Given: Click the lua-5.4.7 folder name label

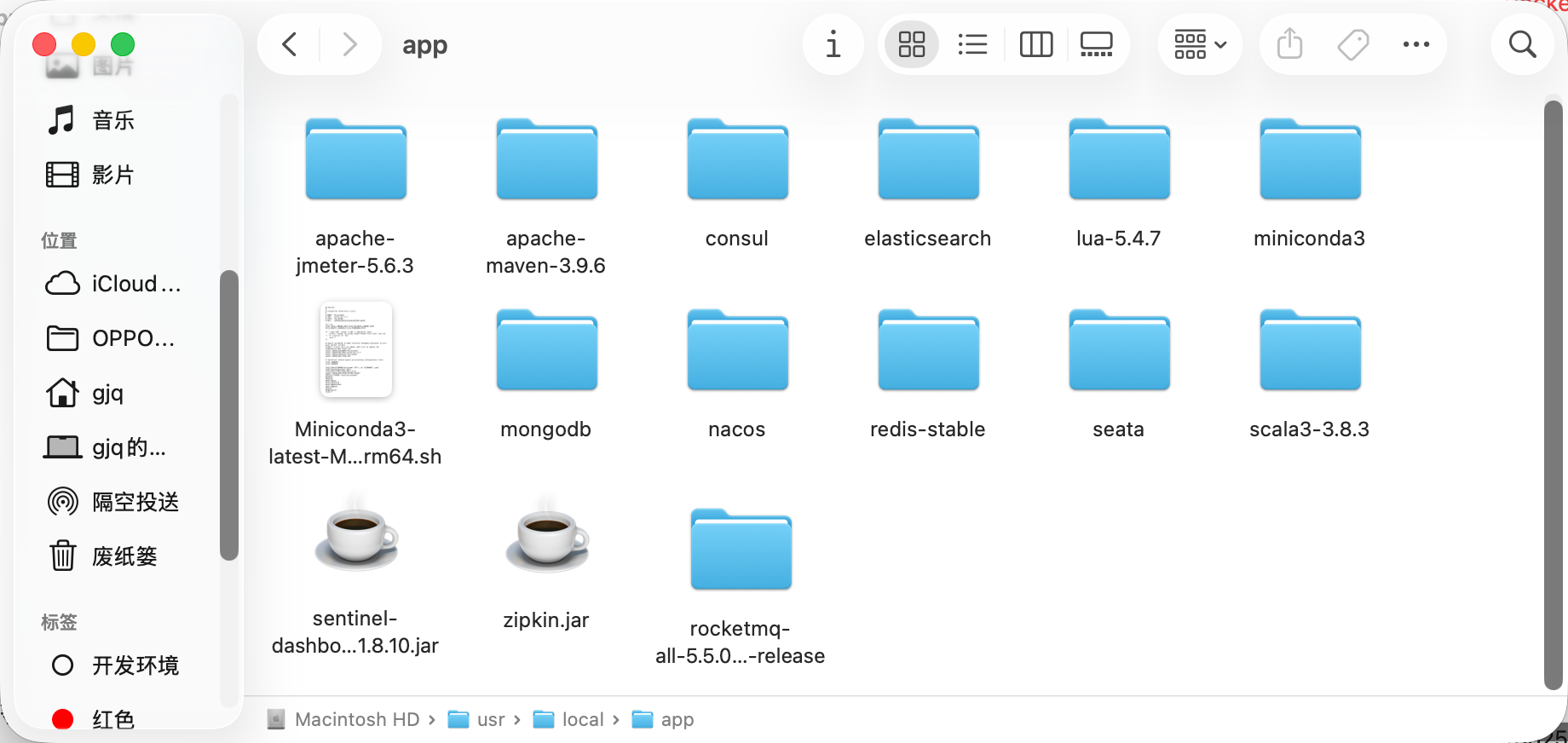Looking at the screenshot, I should tap(1119, 239).
